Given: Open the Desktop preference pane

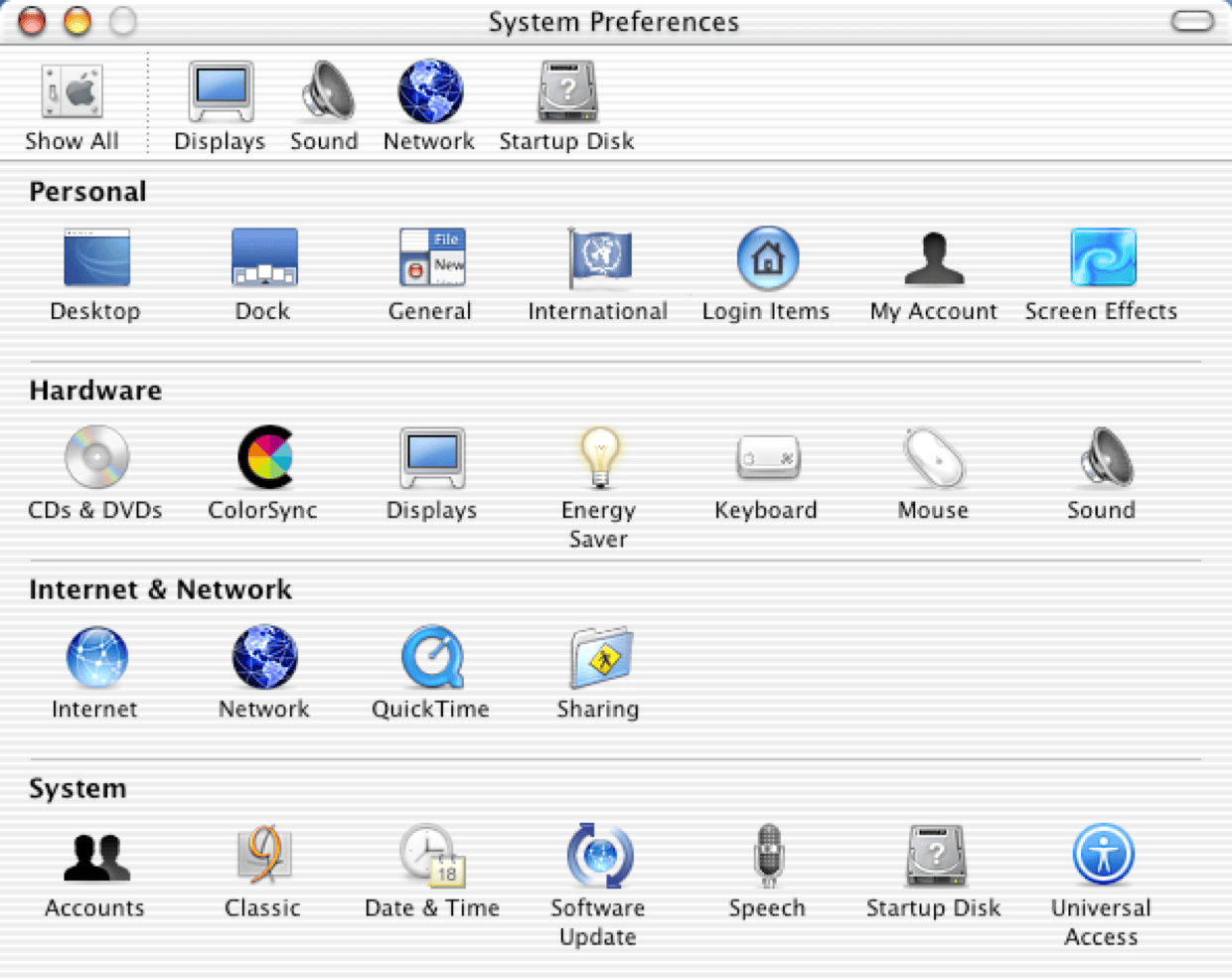Looking at the screenshot, I should (96, 258).
